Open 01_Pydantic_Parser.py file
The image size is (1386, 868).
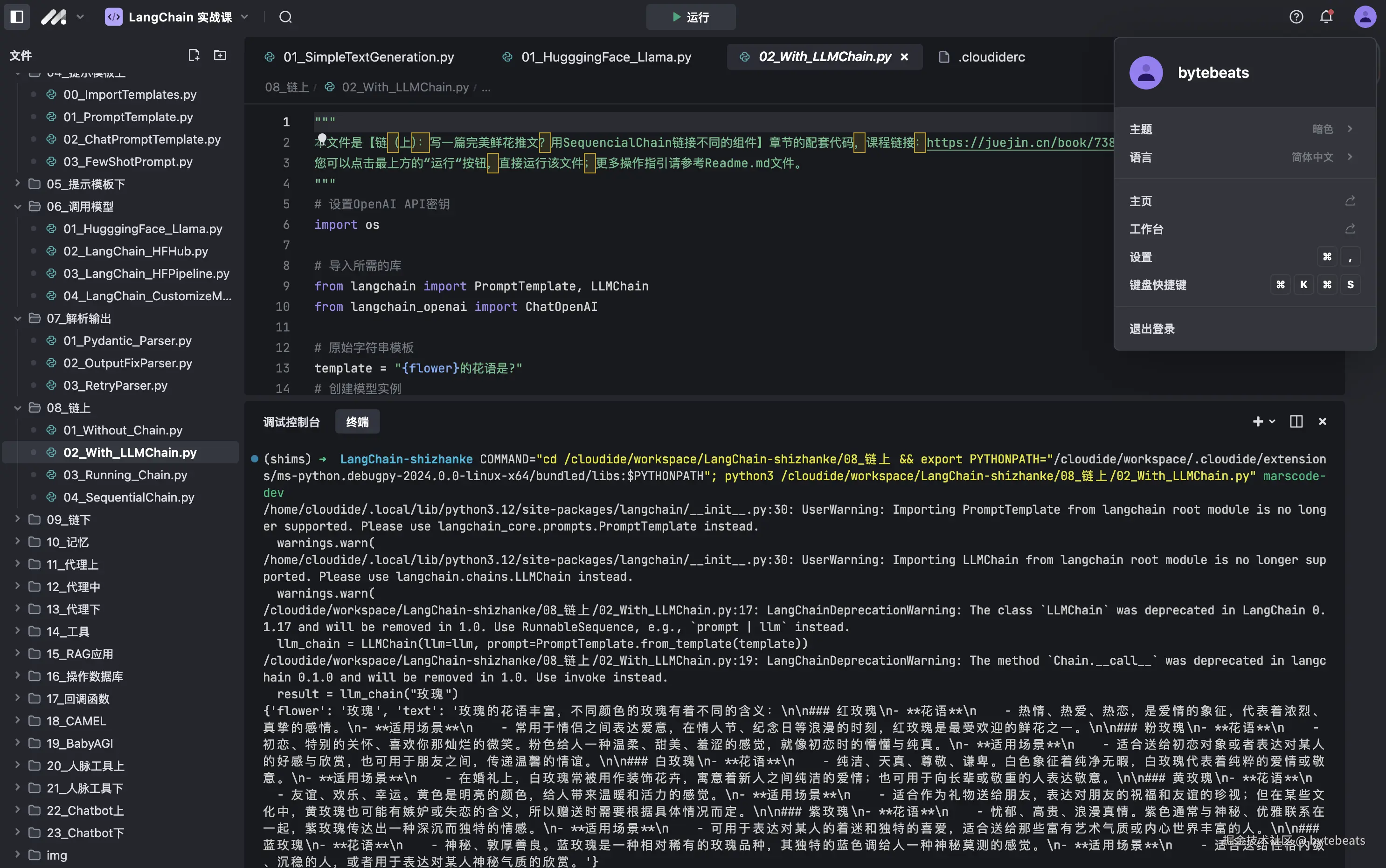(121, 340)
